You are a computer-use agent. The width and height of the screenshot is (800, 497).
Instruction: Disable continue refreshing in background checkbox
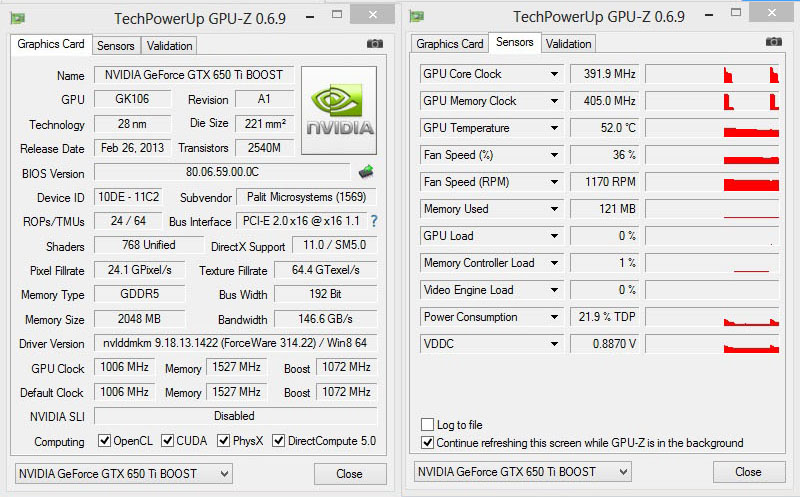click(428, 443)
